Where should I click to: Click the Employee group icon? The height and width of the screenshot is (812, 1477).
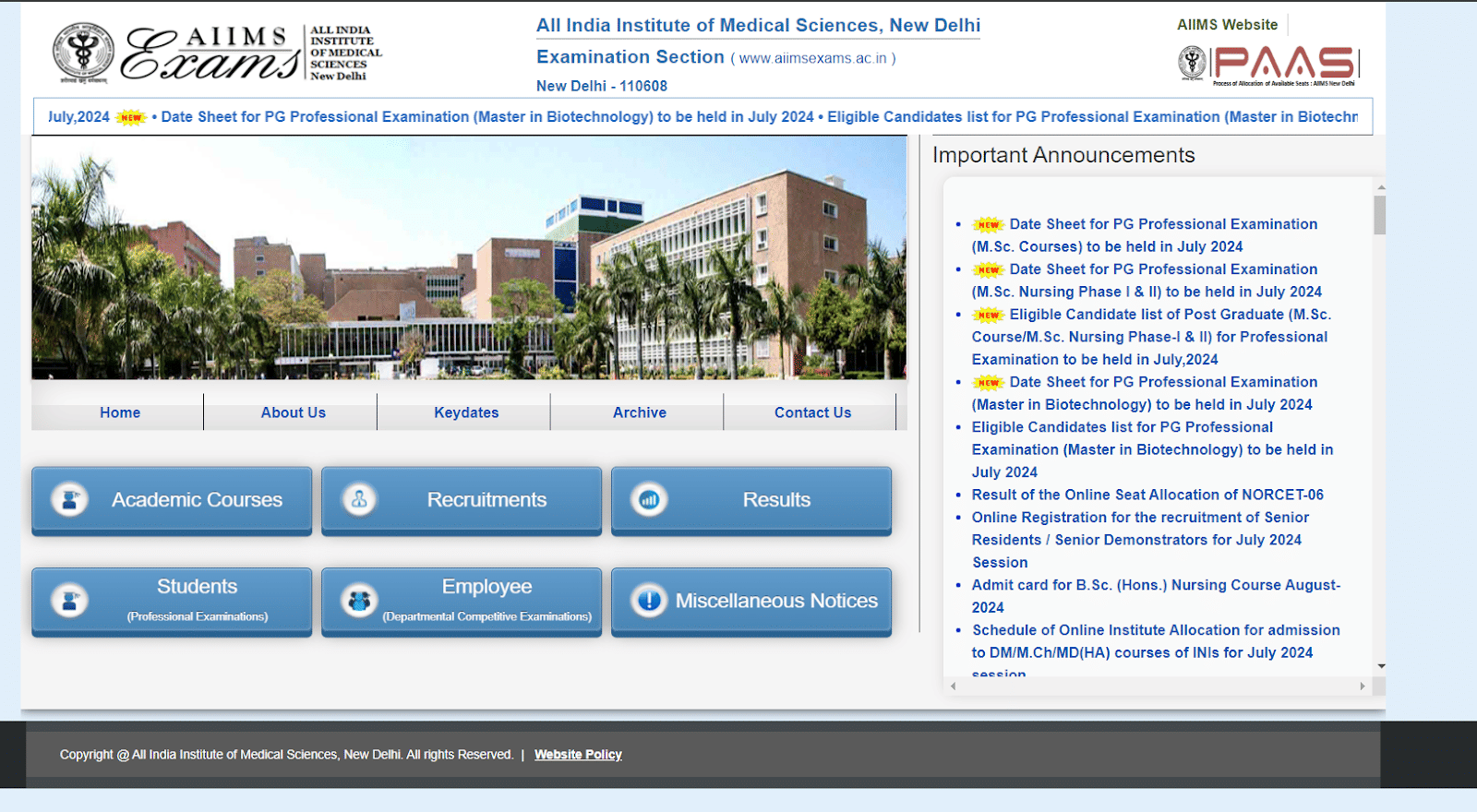click(359, 601)
